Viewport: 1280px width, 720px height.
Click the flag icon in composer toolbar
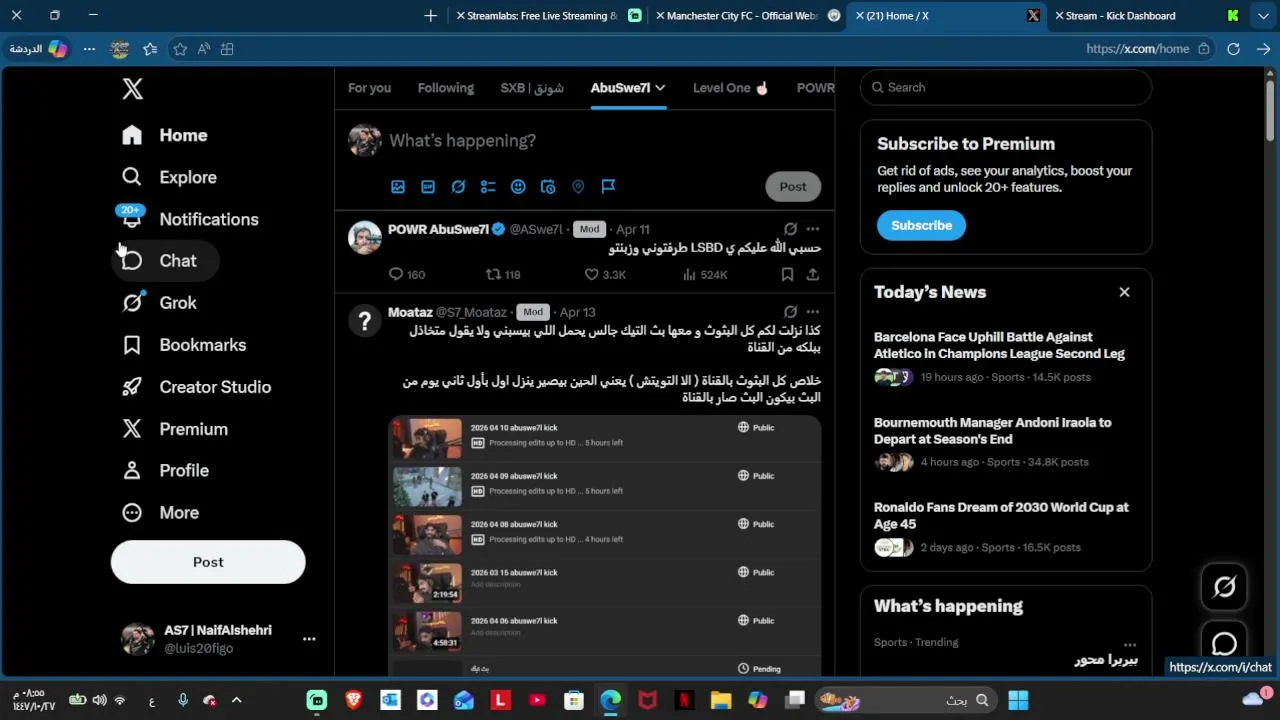[x=608, y=187]
